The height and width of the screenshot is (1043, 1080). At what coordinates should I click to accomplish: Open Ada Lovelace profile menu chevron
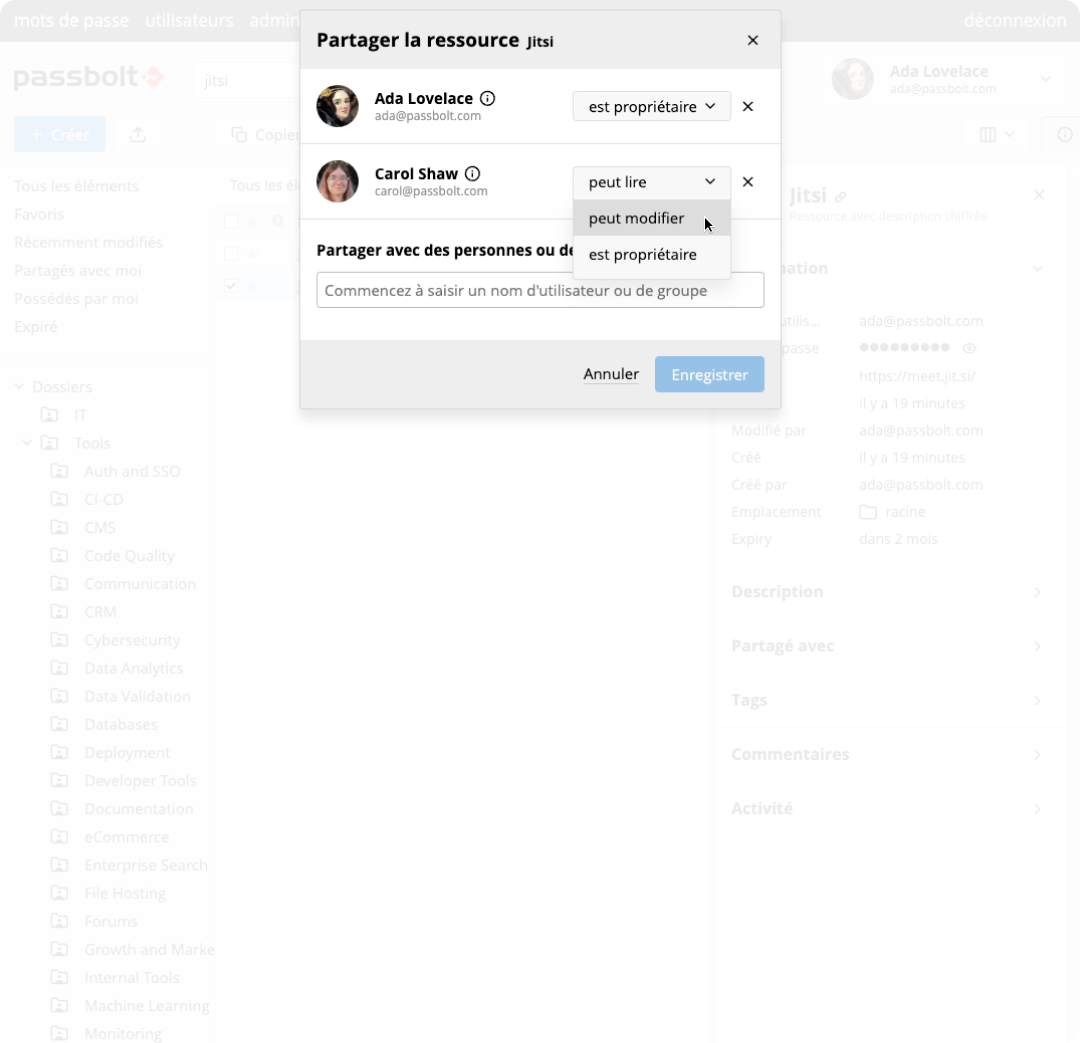tap(1046, 79)
